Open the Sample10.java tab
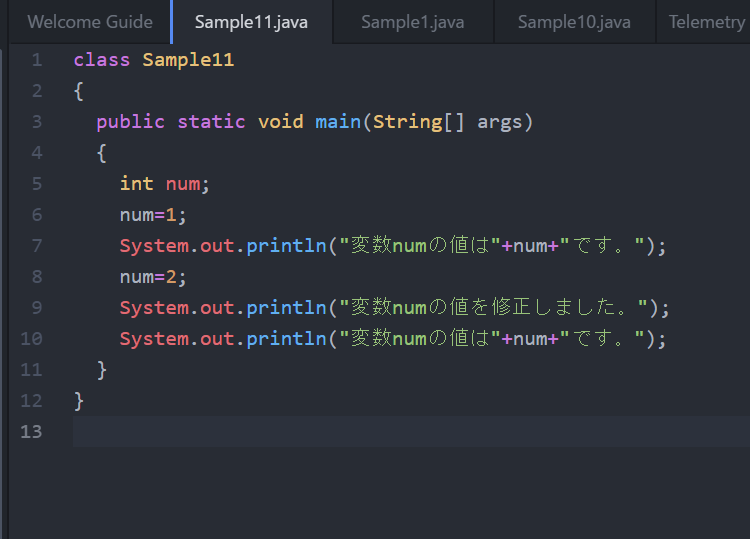 click(574, 22)
